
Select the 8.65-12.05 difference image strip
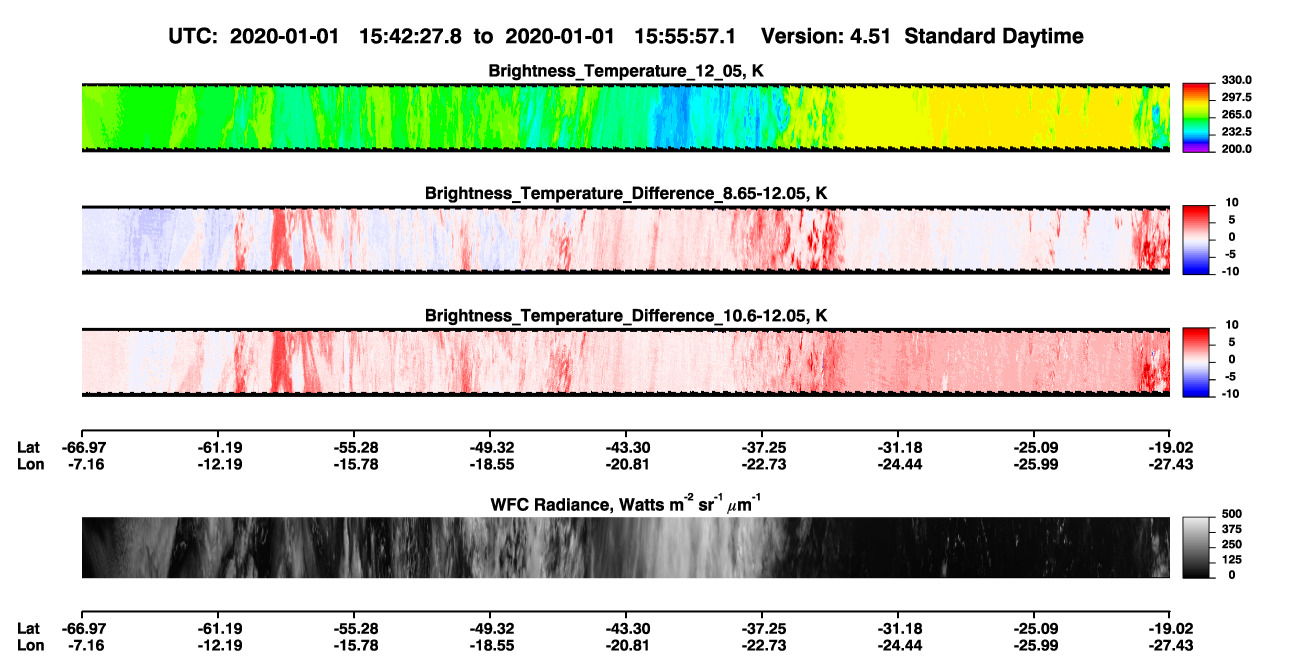pyautogui.click(x=626, y=240)
